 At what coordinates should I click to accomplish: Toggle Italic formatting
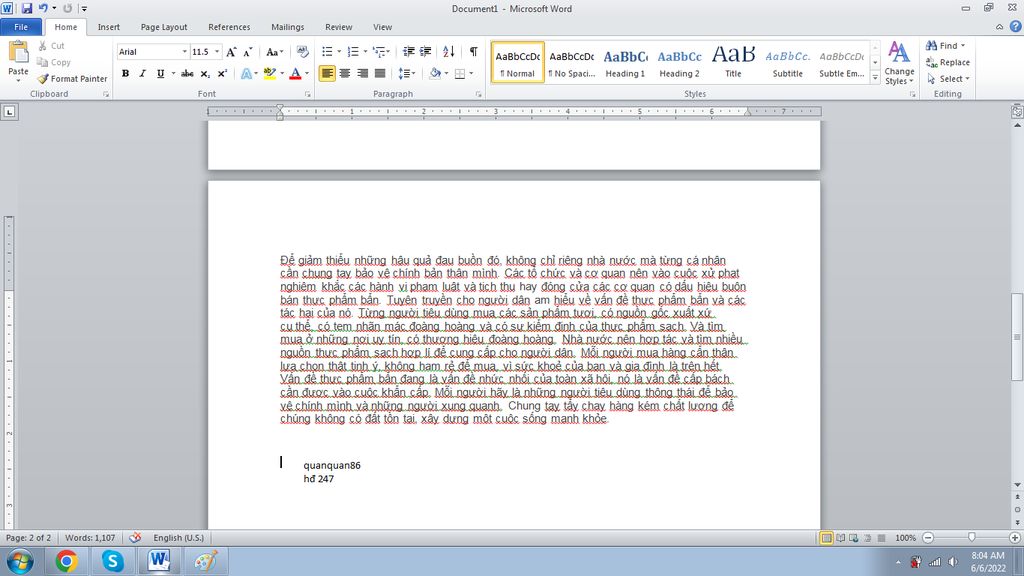[x=142, y=74]
